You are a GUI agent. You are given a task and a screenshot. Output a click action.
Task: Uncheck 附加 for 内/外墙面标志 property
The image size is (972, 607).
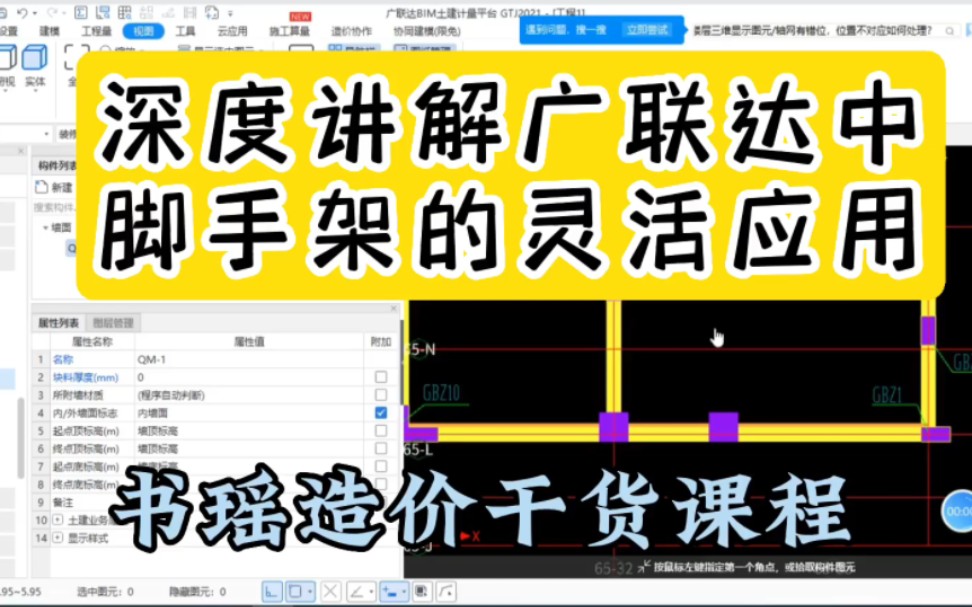pos(379,412)
